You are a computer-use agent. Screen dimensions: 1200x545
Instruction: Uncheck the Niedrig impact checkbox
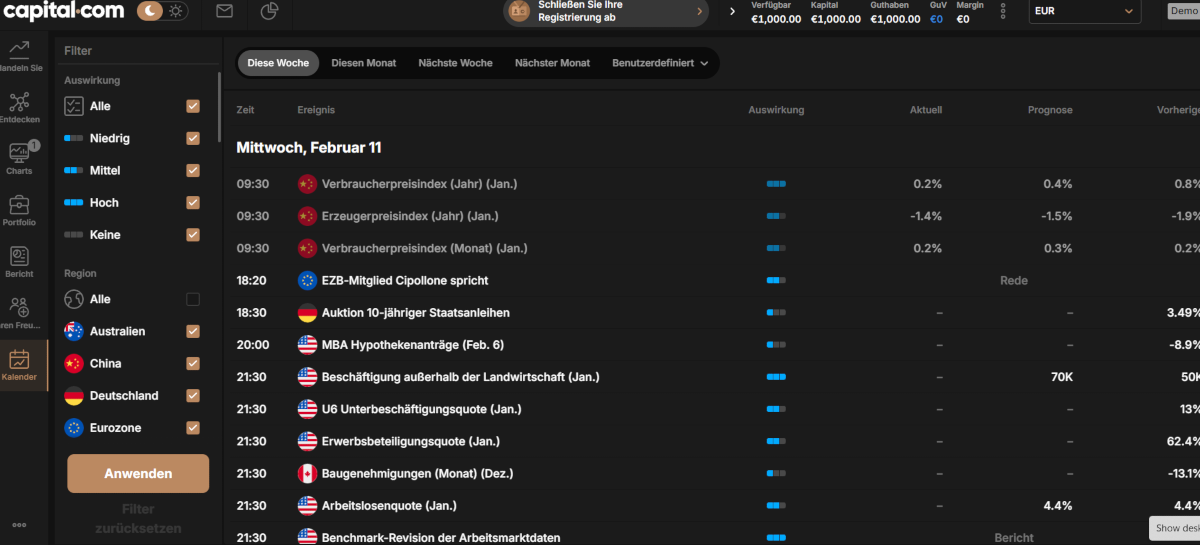click(193, 139)
